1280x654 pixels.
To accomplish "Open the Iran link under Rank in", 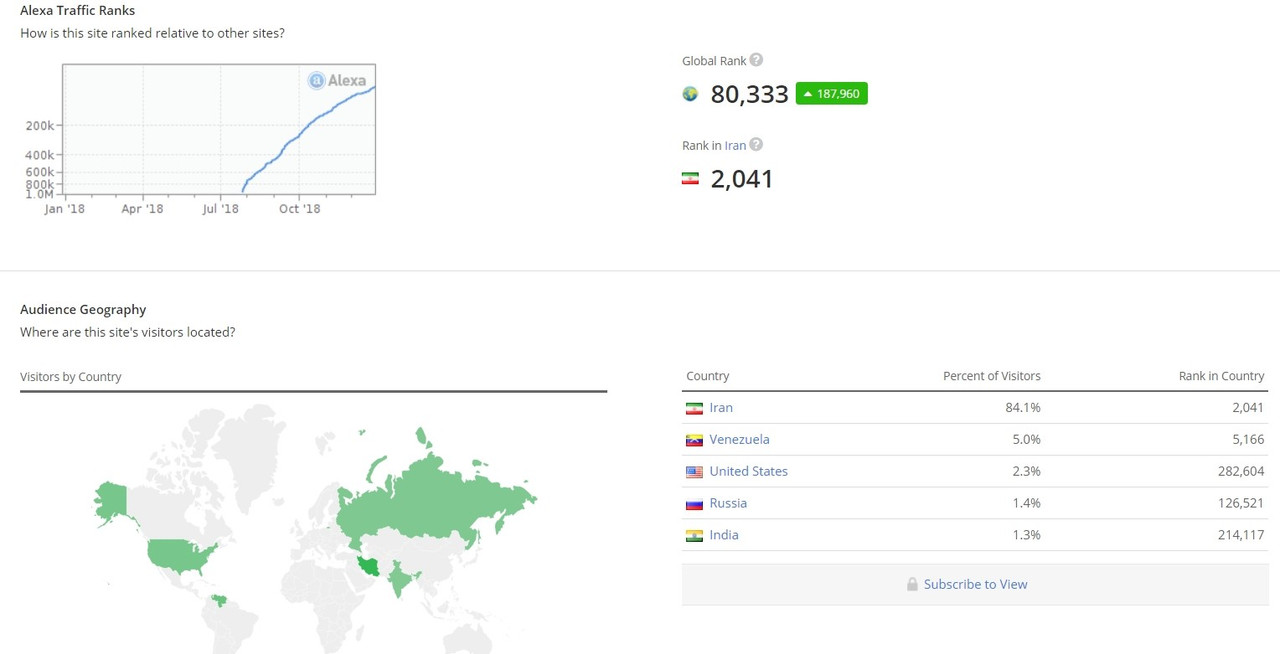I will pyautogui.click(x=735, y=145).
